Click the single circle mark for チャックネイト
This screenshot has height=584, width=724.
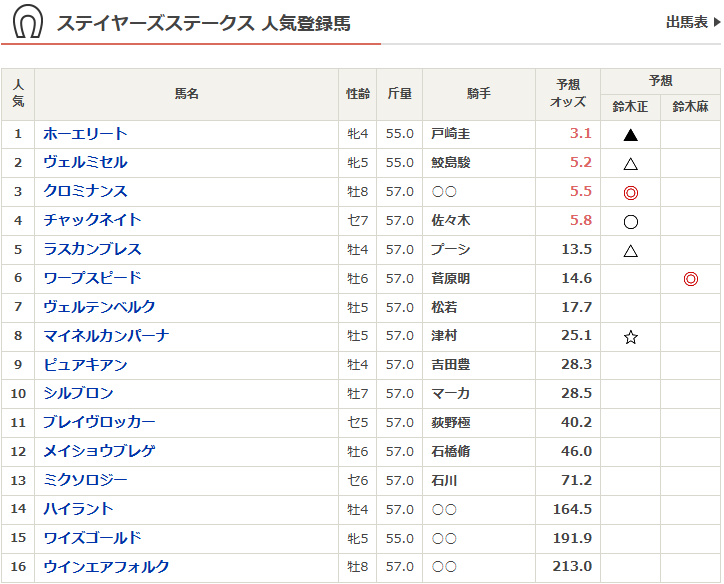tap(630, 221)
